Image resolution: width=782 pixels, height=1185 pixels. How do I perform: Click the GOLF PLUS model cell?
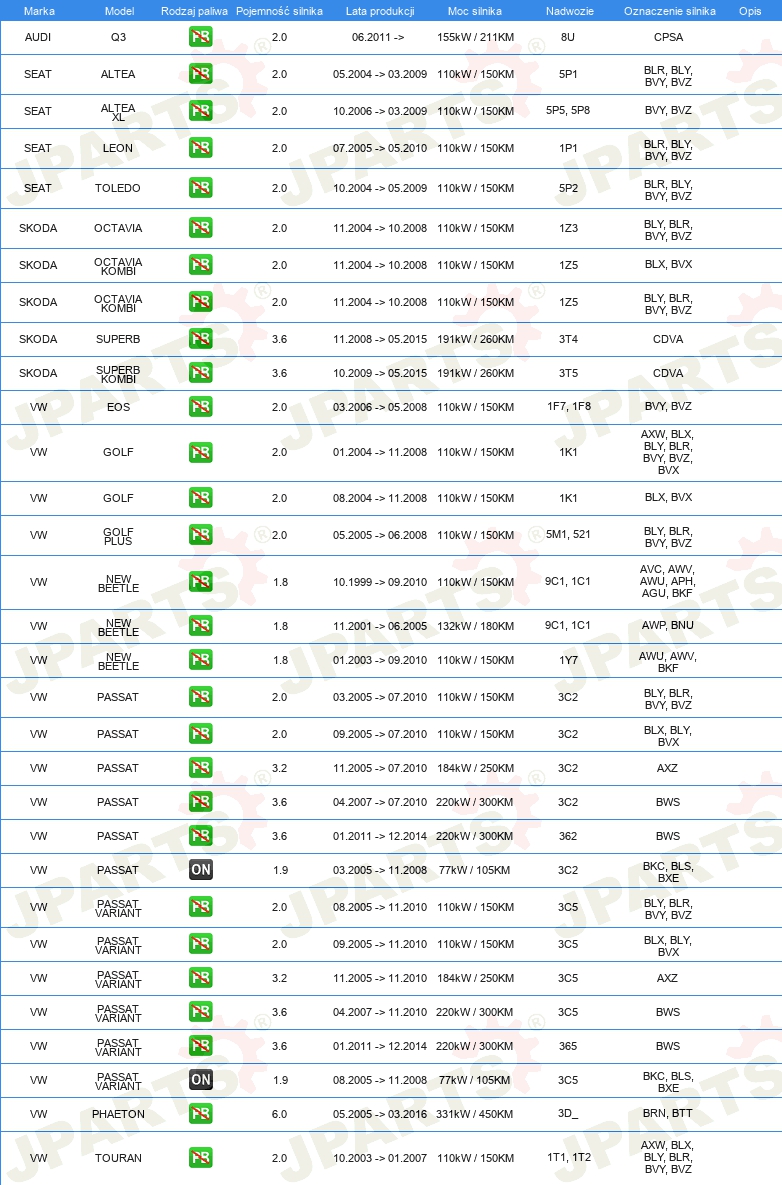[119, 537]
